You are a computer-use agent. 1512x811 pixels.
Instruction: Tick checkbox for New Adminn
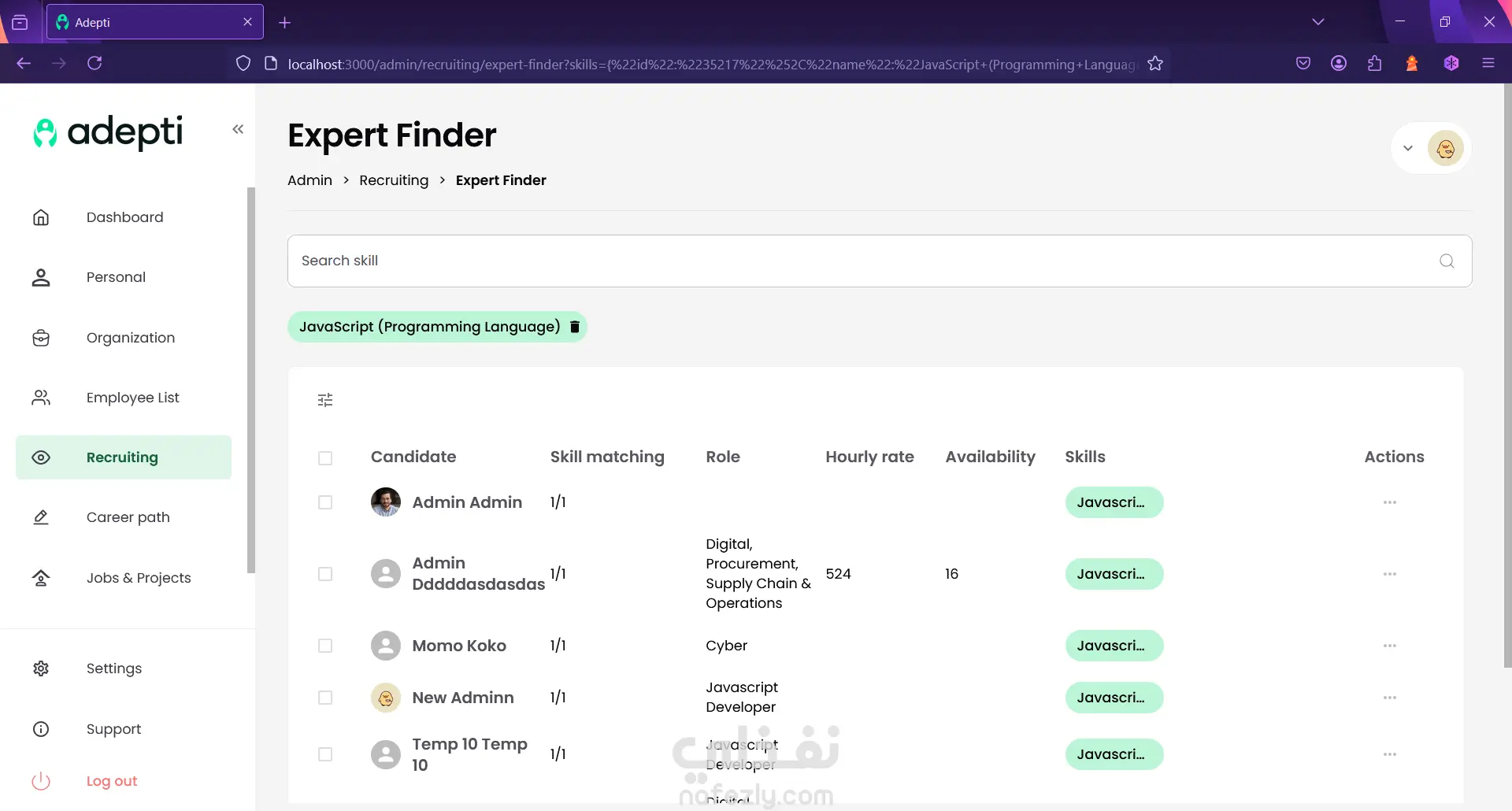tap(325, 698)
